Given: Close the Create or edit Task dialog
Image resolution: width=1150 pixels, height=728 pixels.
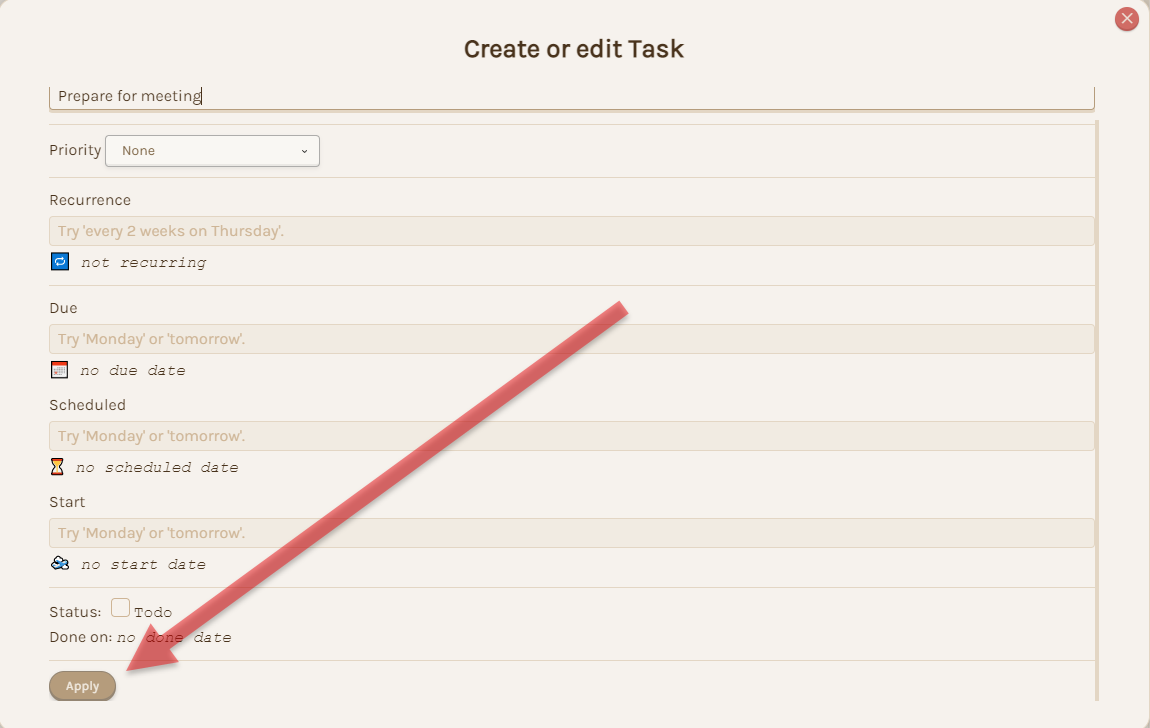Looking at the screenshot, I should tap(1127, 18).
